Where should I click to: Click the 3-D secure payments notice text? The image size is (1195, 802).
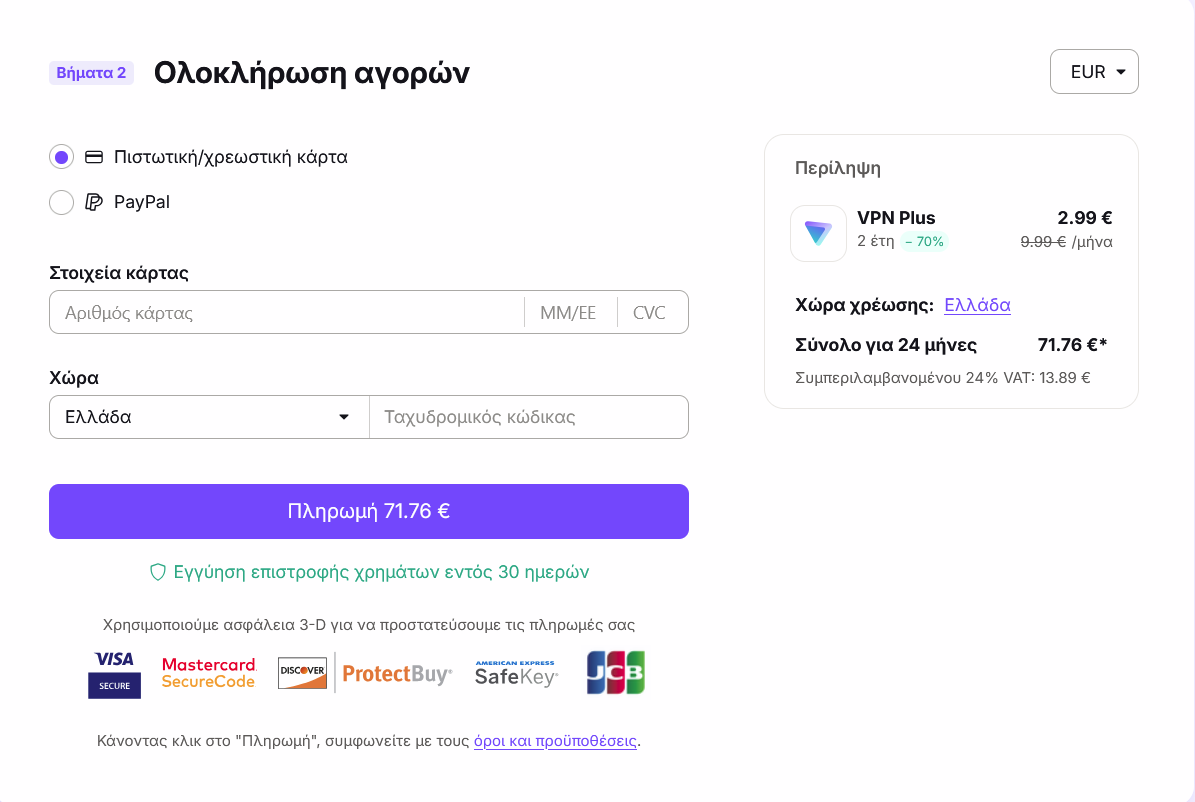pos(369,625)
